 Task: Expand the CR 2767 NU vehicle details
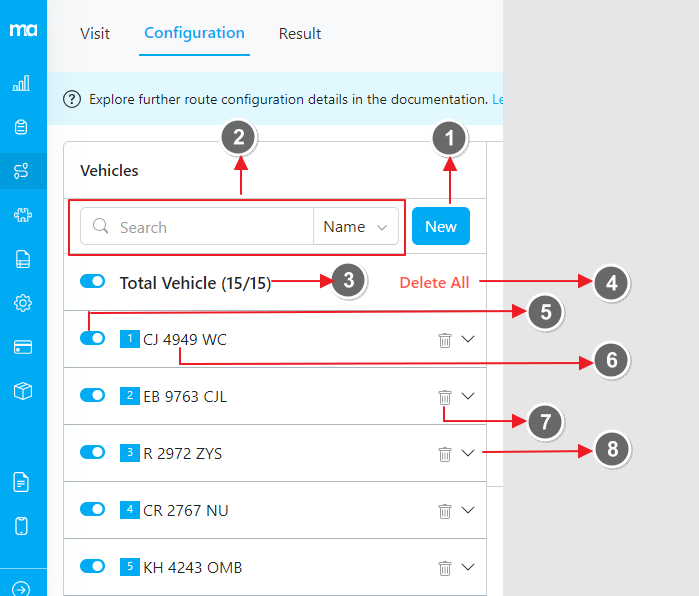[469, 510]
